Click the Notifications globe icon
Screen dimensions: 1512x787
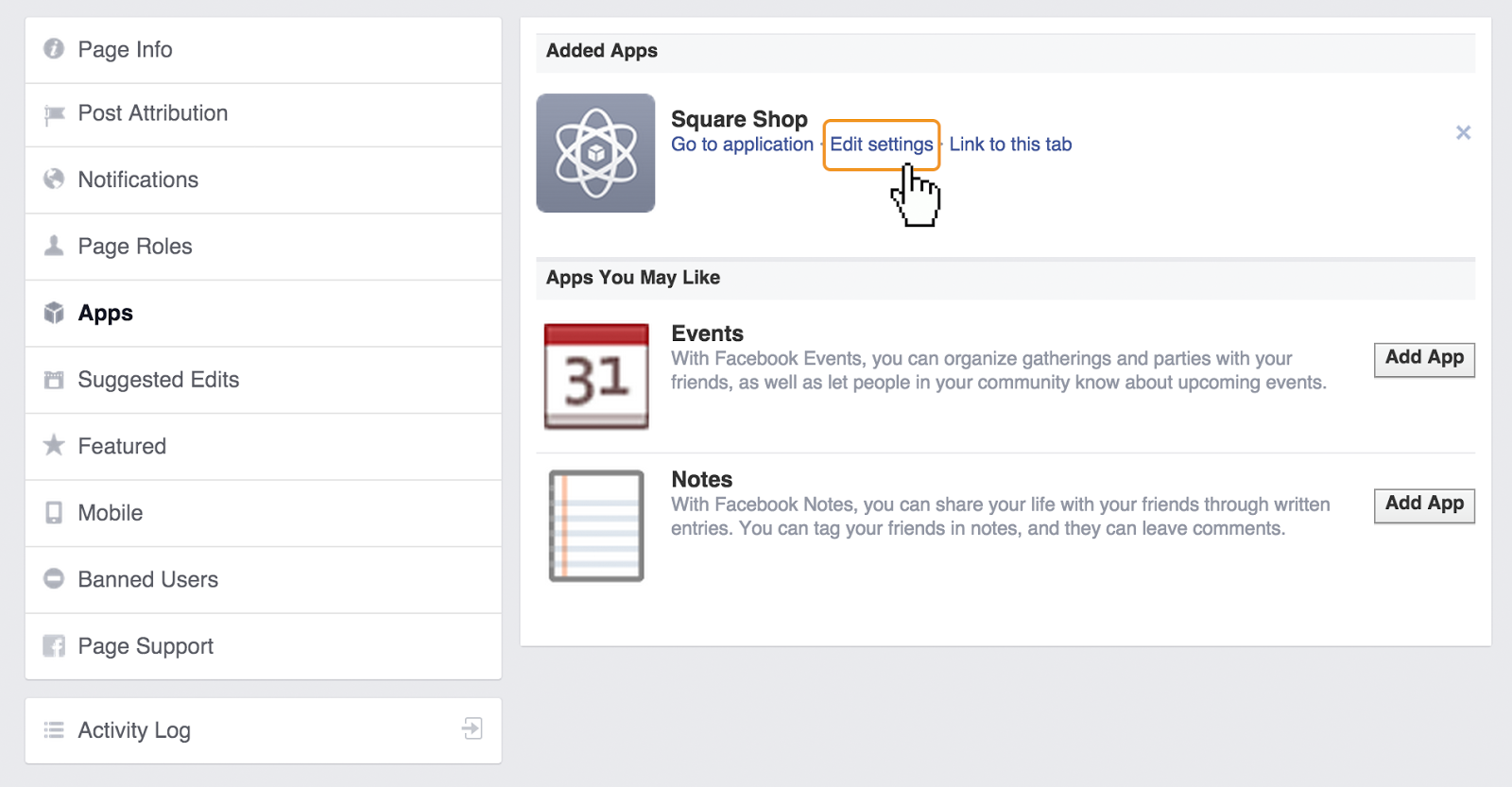pos(54,179)
